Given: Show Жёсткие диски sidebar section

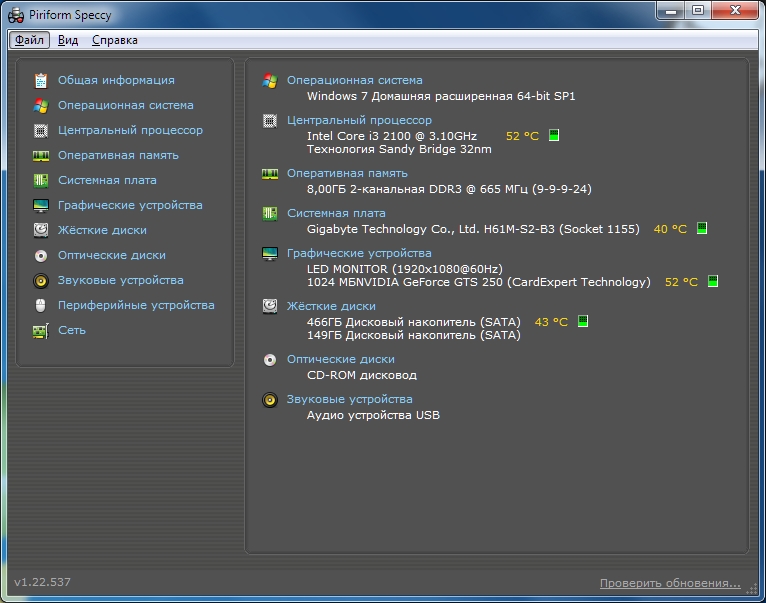Looking at the screenshot, I should [x=102, y=230].
